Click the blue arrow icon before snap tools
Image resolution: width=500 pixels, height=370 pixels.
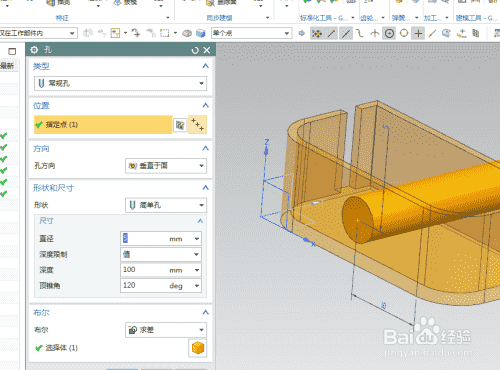click(302, 33)
